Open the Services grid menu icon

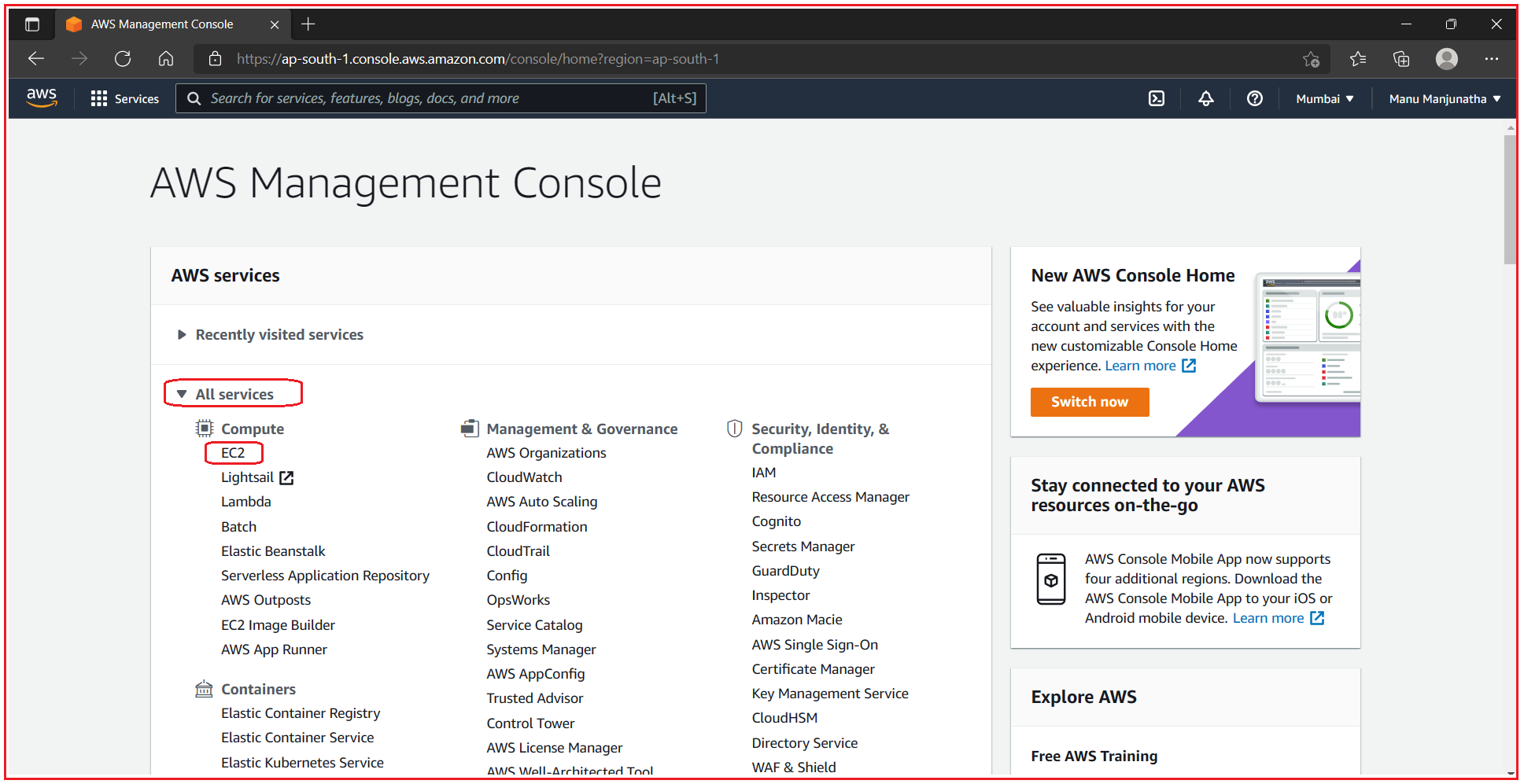(98, 98)
